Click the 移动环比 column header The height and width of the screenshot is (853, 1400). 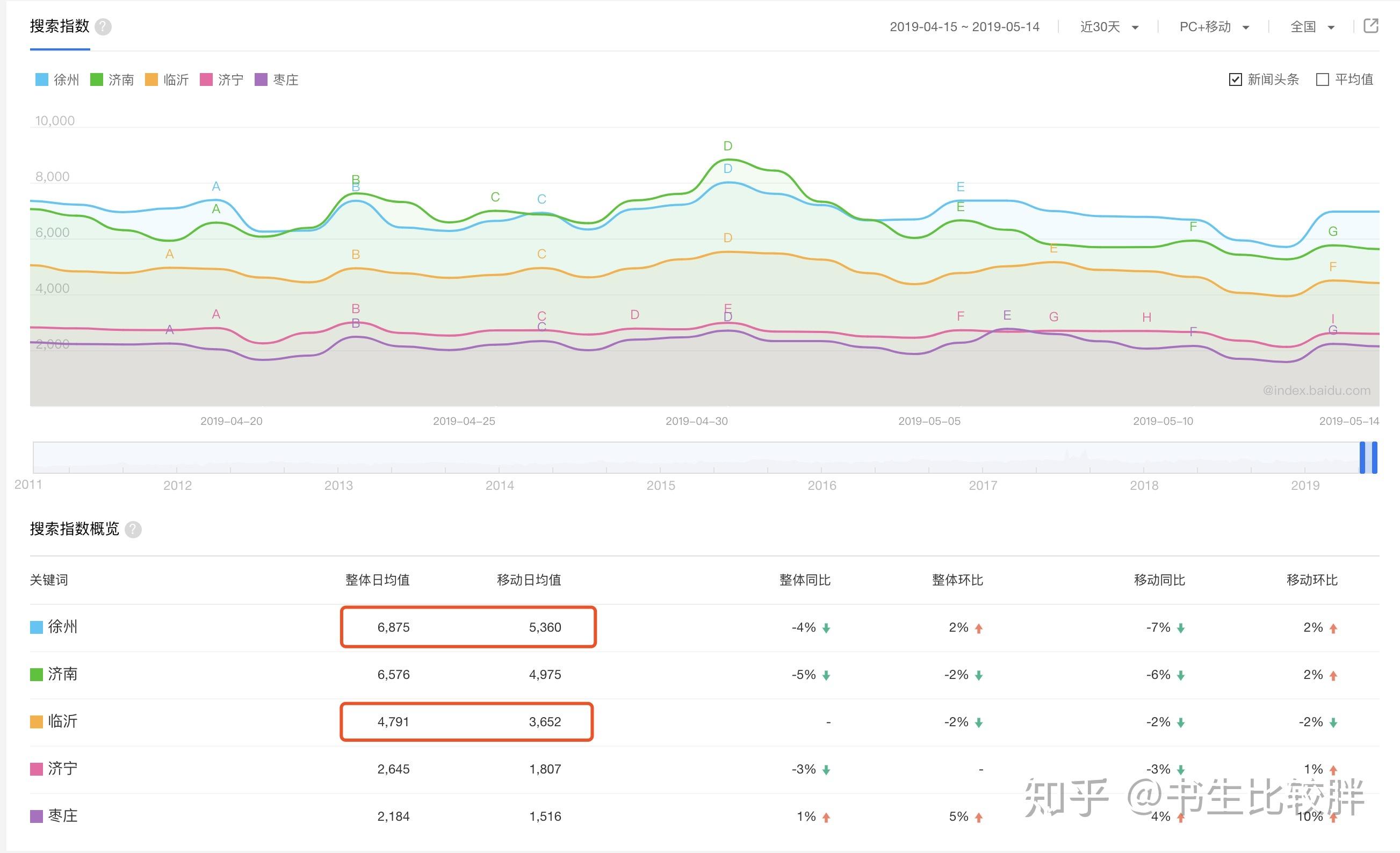pos(1312,580)
